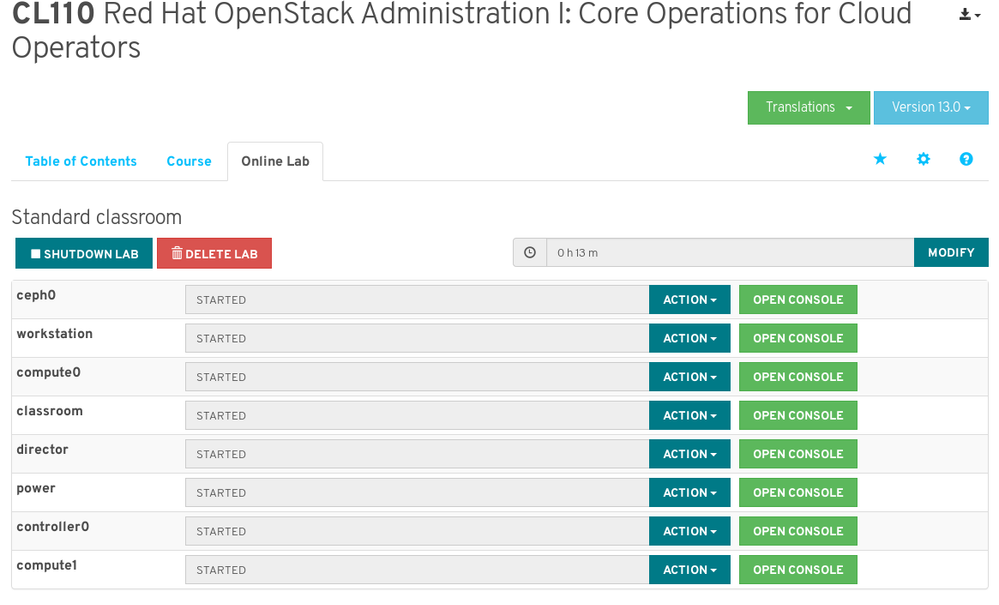Screen dimensions: 999x605
Task: Click the star favorite icon
Action: pos(880,159)
